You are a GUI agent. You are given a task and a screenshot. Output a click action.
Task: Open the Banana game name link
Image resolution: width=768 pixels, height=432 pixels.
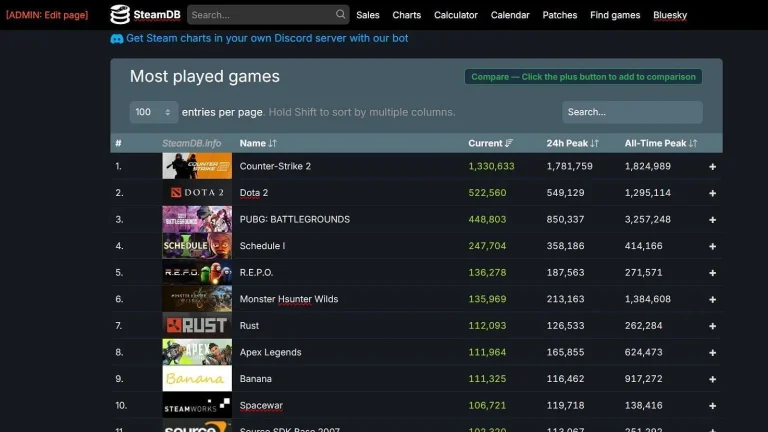click(x=255, y=379)
